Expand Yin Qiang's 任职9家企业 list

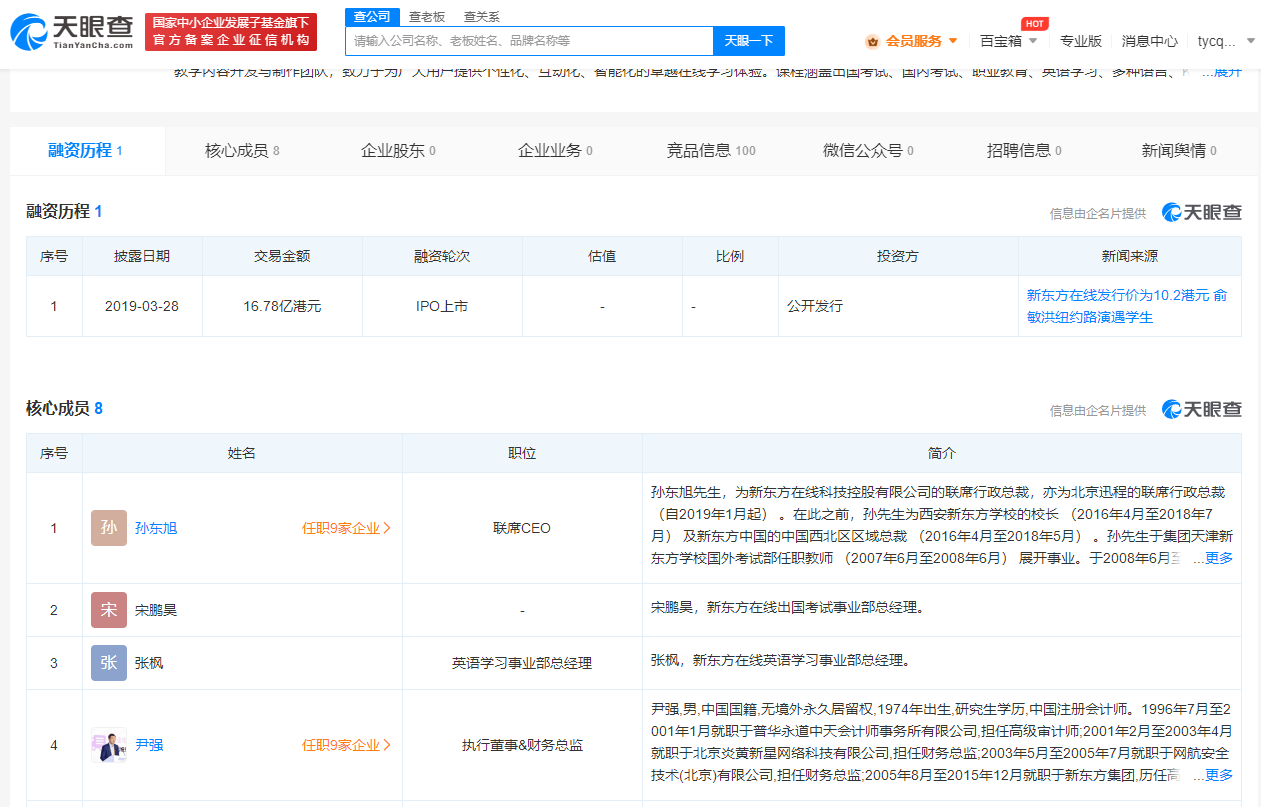pyautogui.click(x=346, y=745)
